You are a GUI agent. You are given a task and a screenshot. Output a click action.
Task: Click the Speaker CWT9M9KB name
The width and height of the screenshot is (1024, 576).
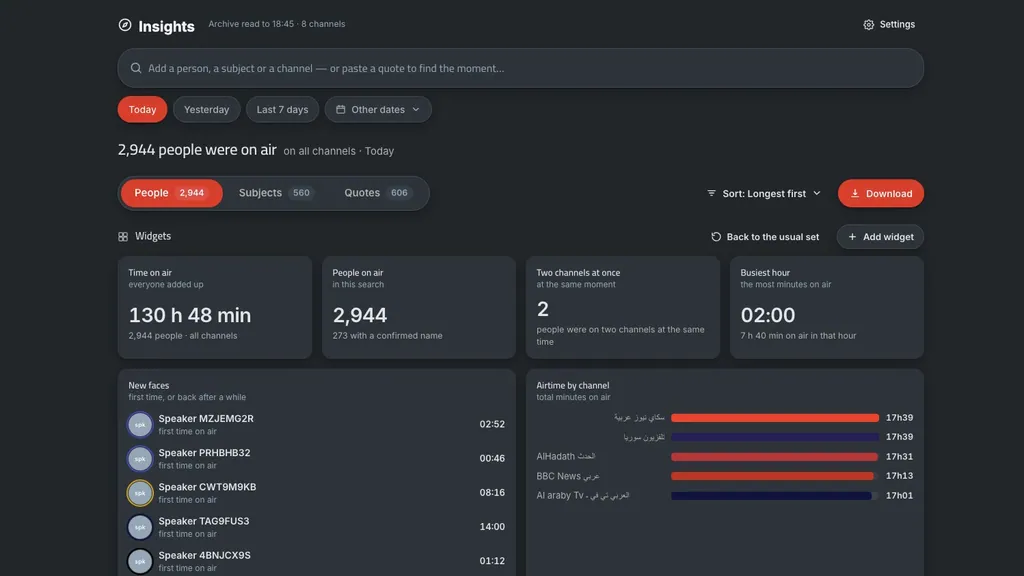tap(207, 487)
